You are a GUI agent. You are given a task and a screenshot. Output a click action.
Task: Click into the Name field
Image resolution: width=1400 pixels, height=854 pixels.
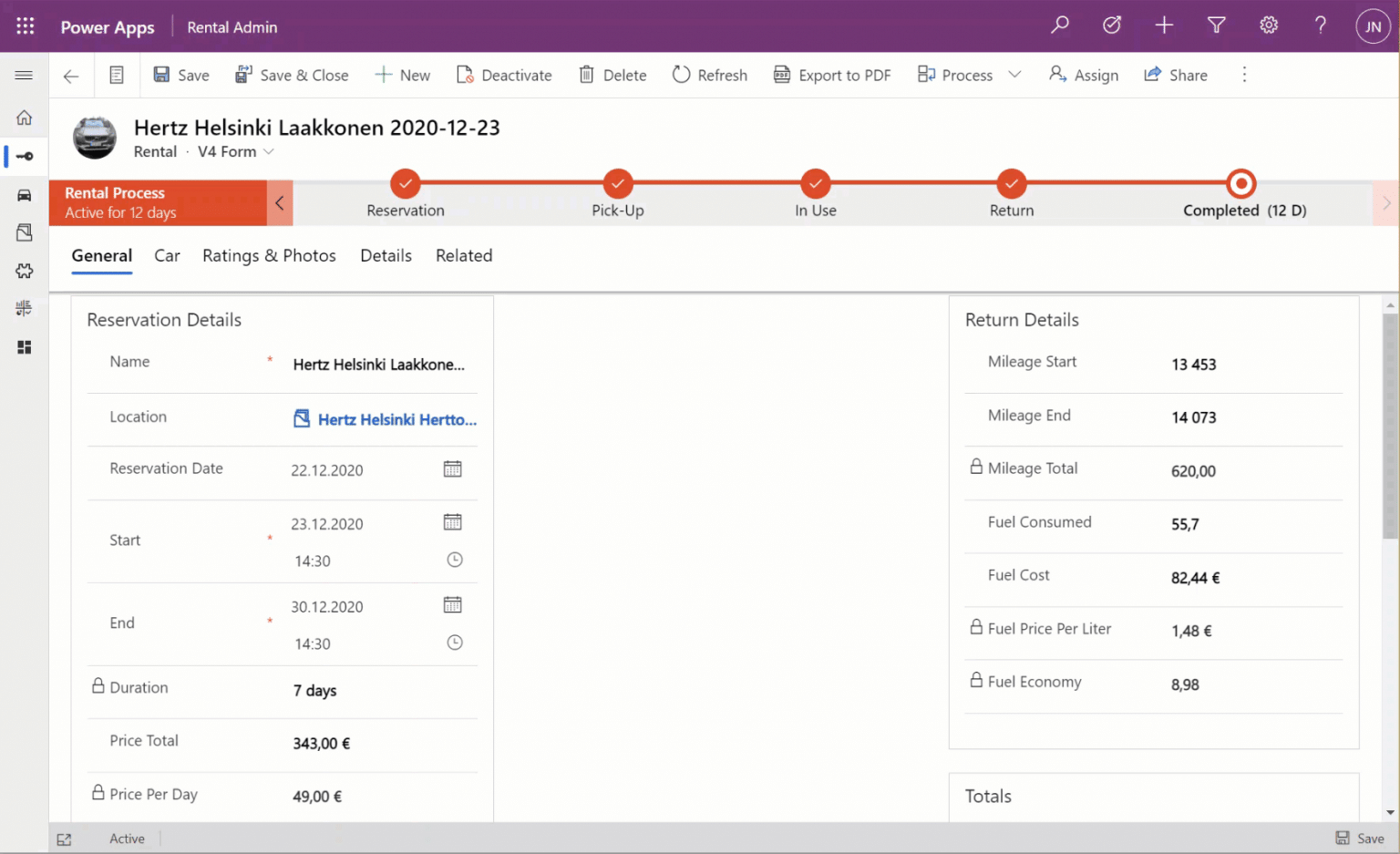pyautogui.click(x=378, y=365)
